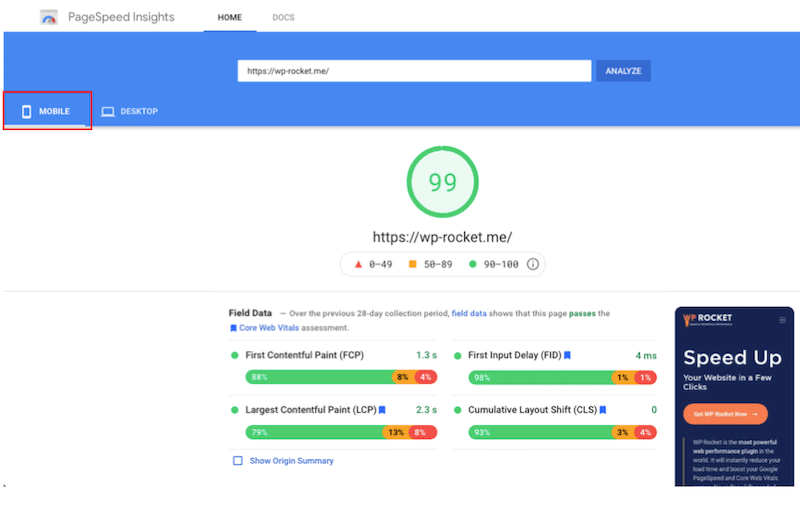This screenshot has height=507, width=800.
Task: Click the First Contentful Paint (FCP) label
Action: (305, 355)
